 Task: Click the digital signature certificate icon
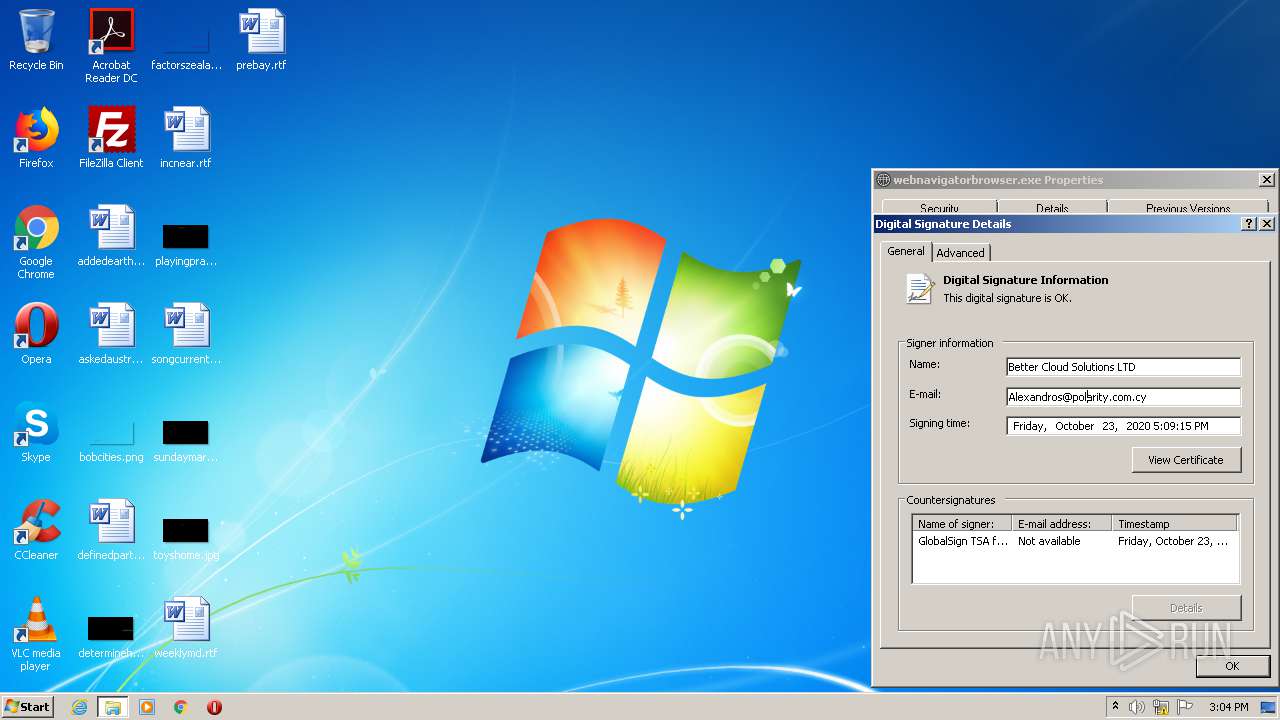pos(919,288)
